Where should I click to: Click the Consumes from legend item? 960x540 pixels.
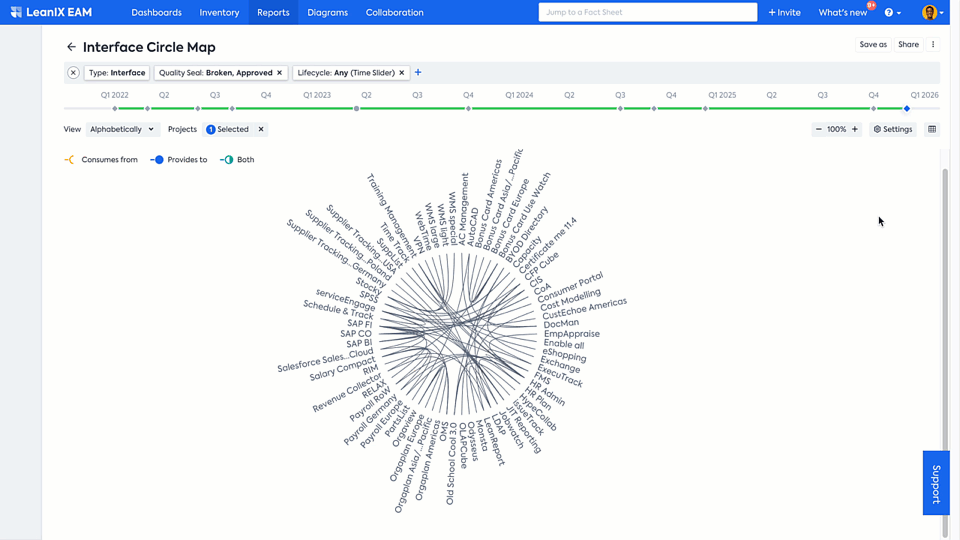101,160
